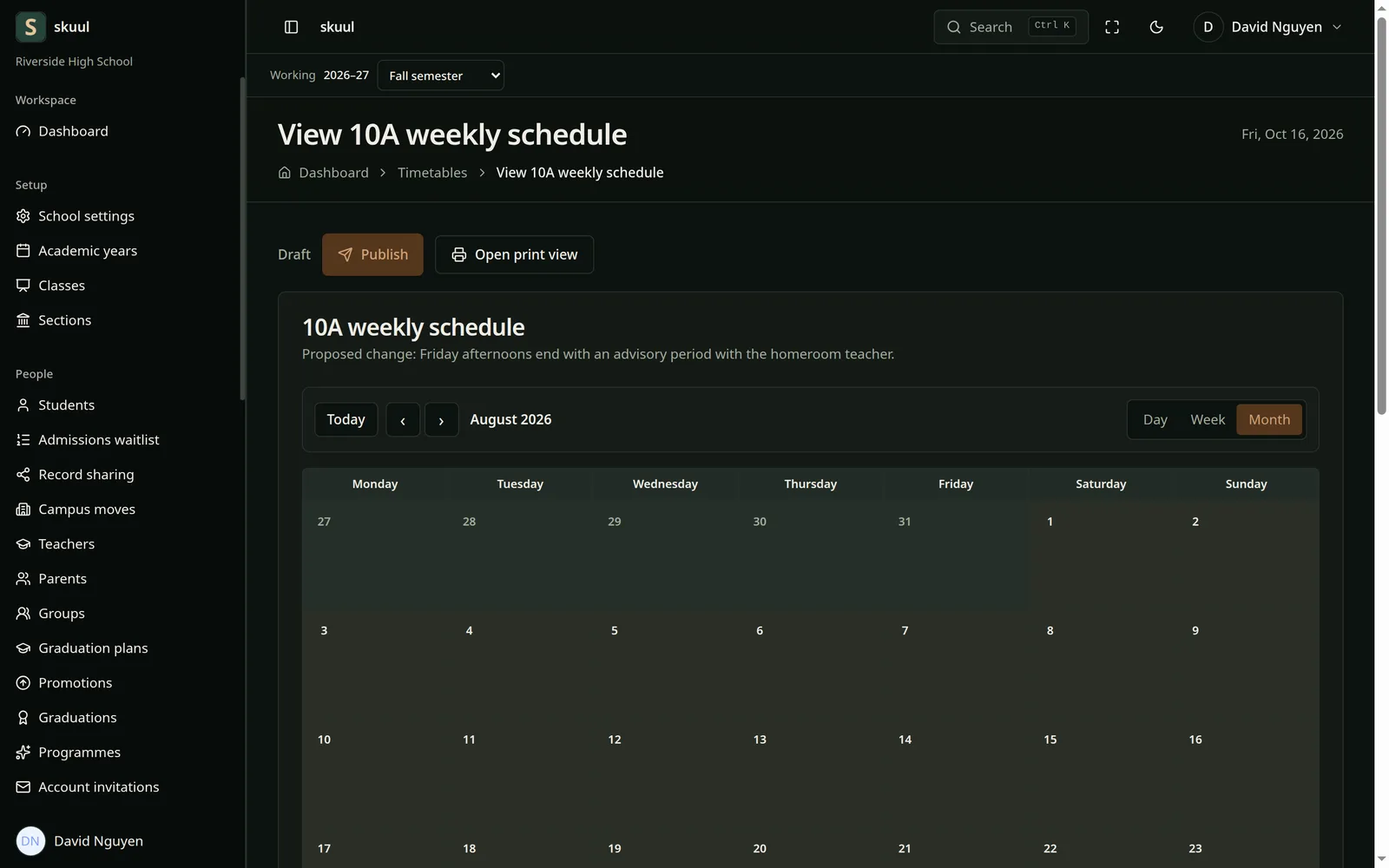Focus the Search field
Viewport: 1389px width, 868px height.
[1010, 27]
